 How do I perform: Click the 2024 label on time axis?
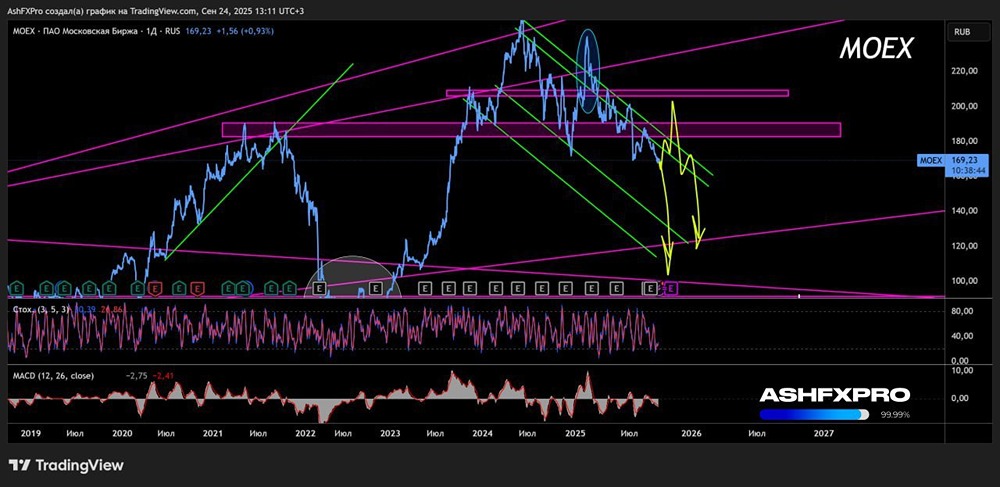[483, 435]
